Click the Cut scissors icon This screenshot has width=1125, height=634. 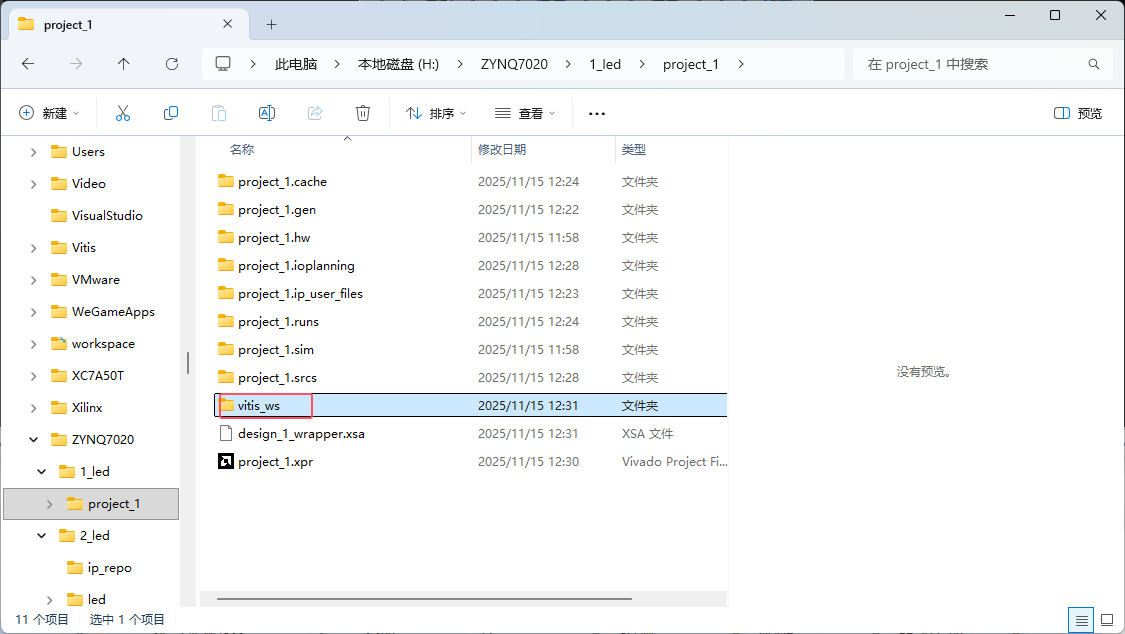[x=123, y=113]
